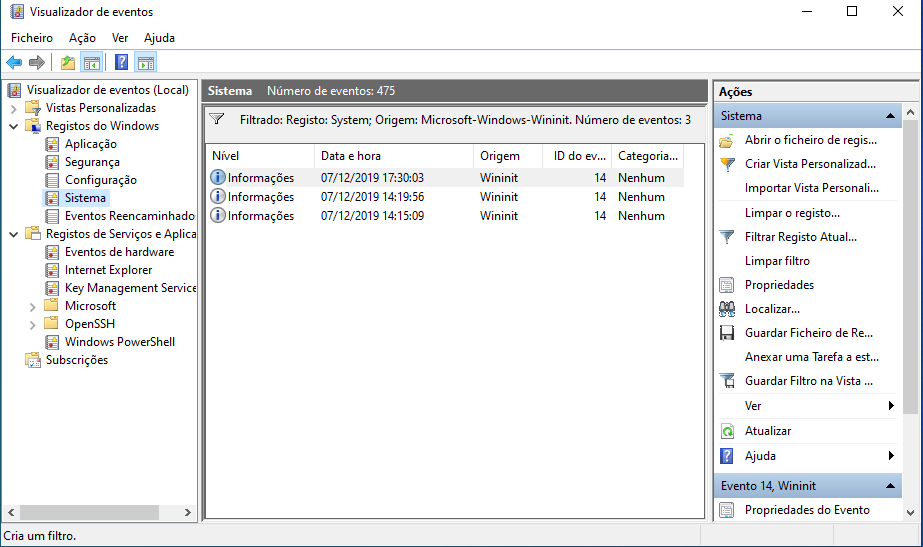Click the Atualizar refresh icon
Image resolution: width=923 pixels, height=547 pixels.
(x=727, y=431)
